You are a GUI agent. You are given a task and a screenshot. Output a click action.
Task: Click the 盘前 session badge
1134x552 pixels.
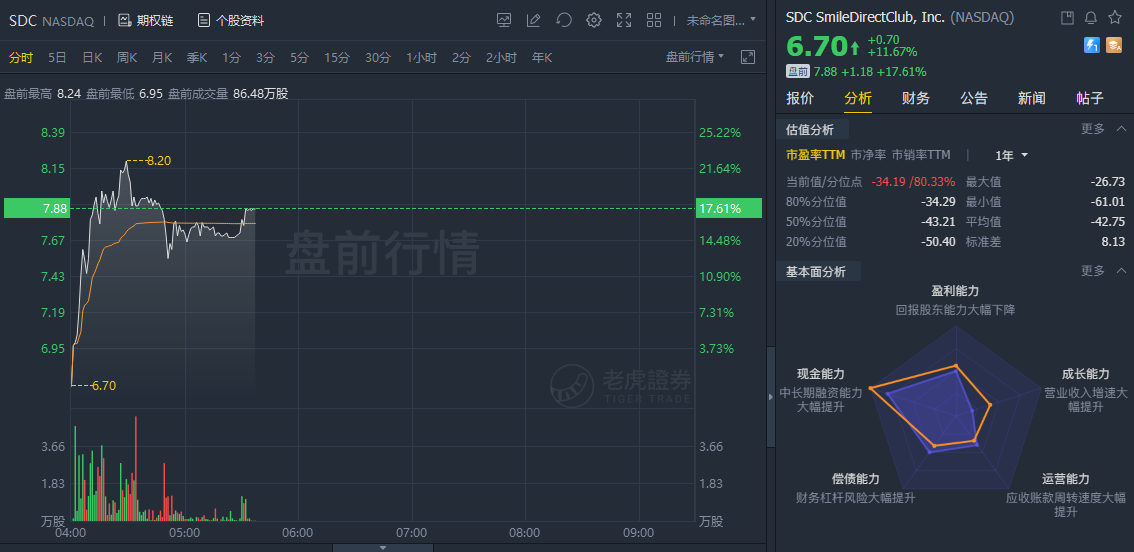click(798, 72)
